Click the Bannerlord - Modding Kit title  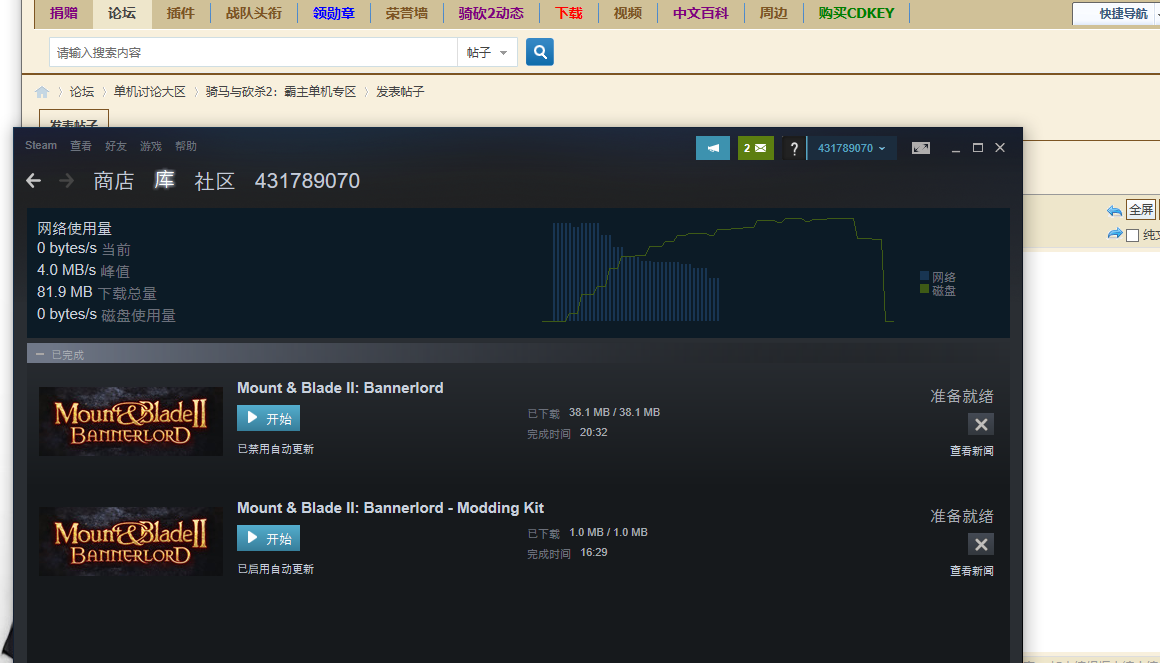tap(391, 508)
